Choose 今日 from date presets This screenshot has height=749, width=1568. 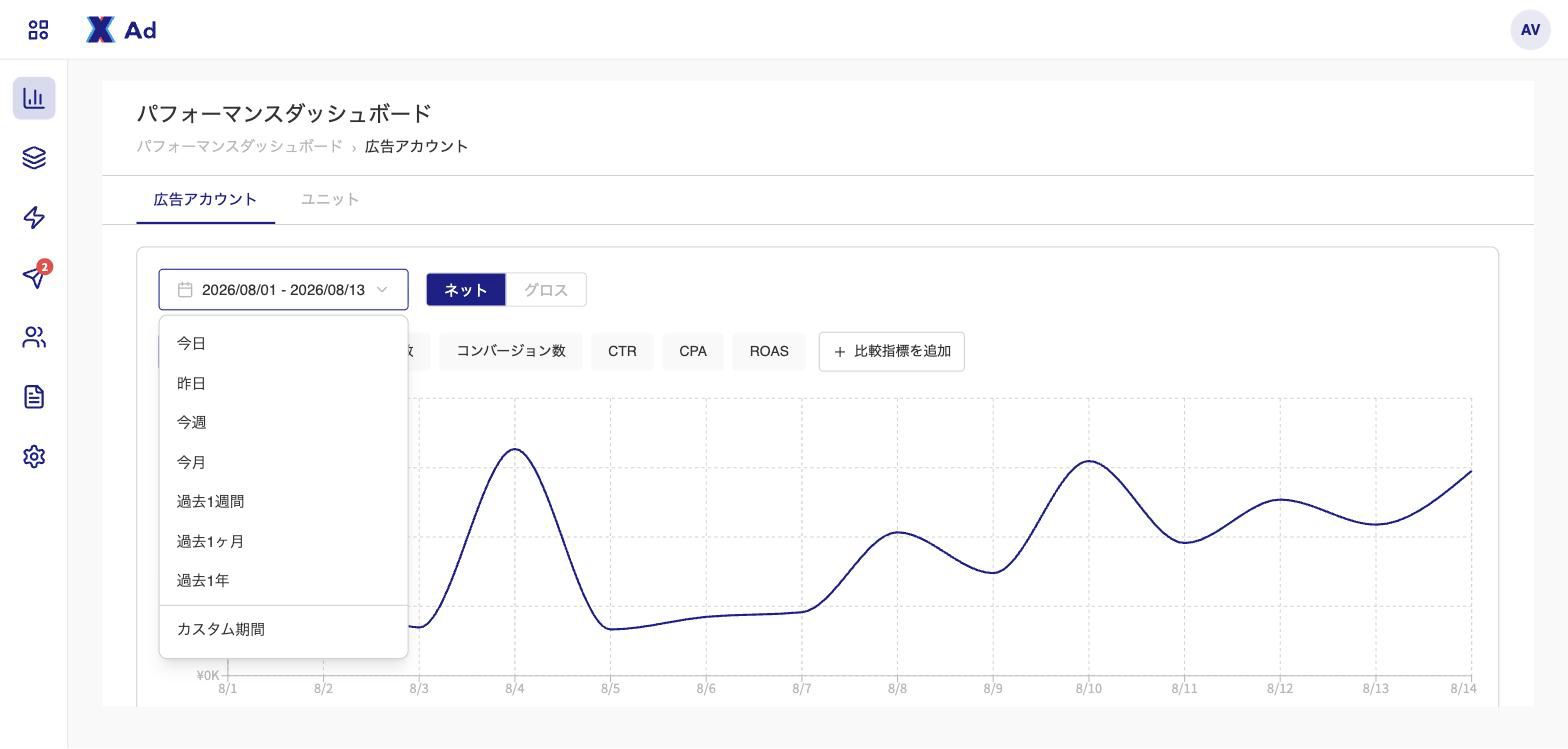click(x=283, y=343)
